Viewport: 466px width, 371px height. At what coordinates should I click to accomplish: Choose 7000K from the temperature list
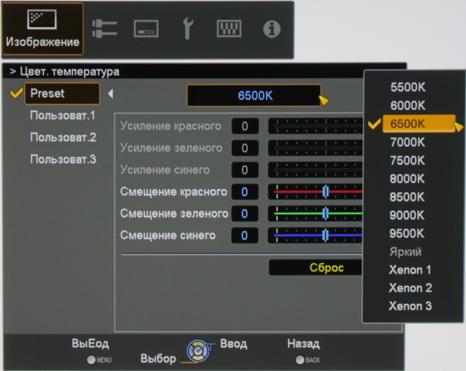(x=408, y=142)
